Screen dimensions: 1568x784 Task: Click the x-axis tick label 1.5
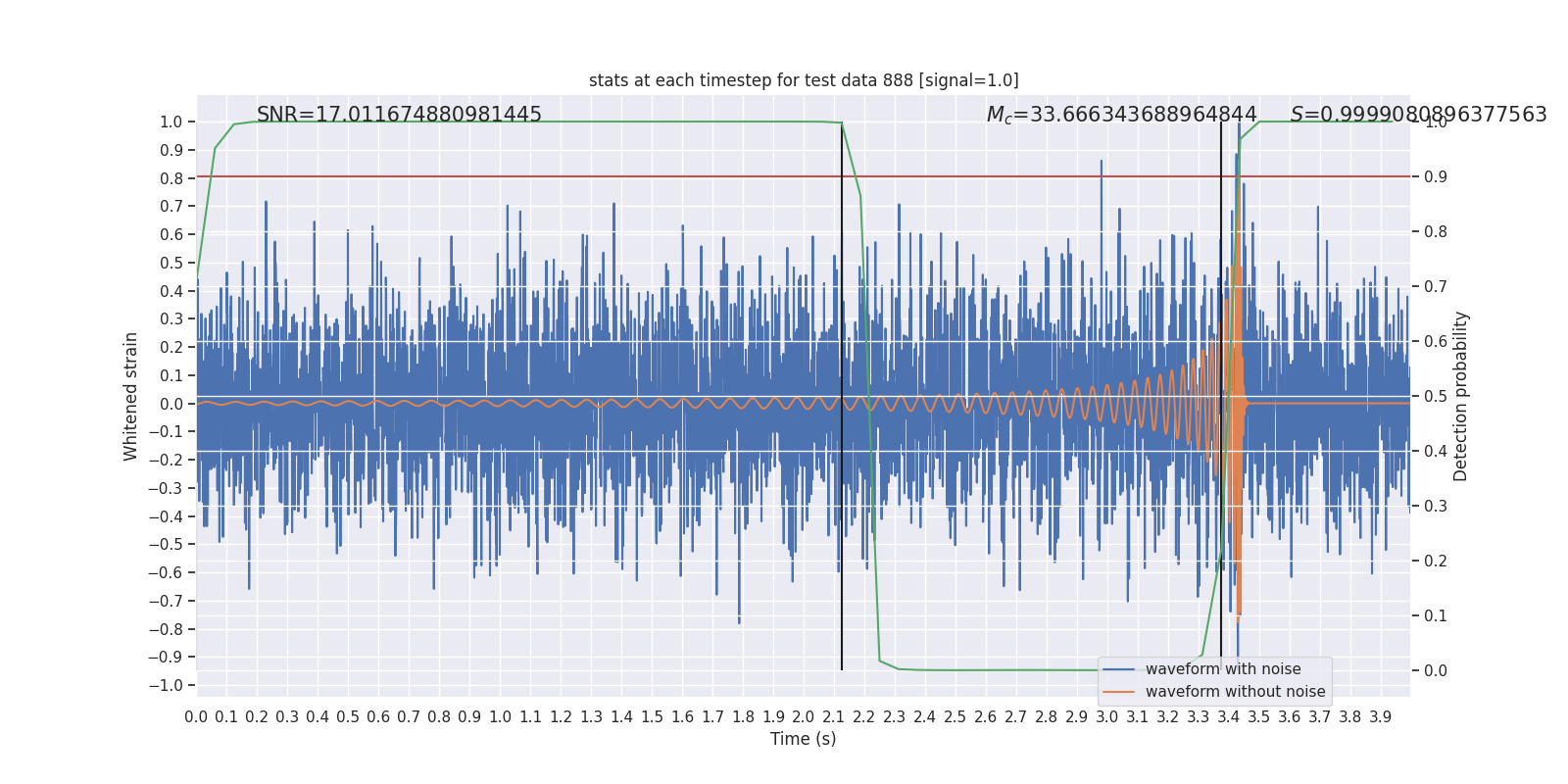pyautogui.click(x=652, y=717)
